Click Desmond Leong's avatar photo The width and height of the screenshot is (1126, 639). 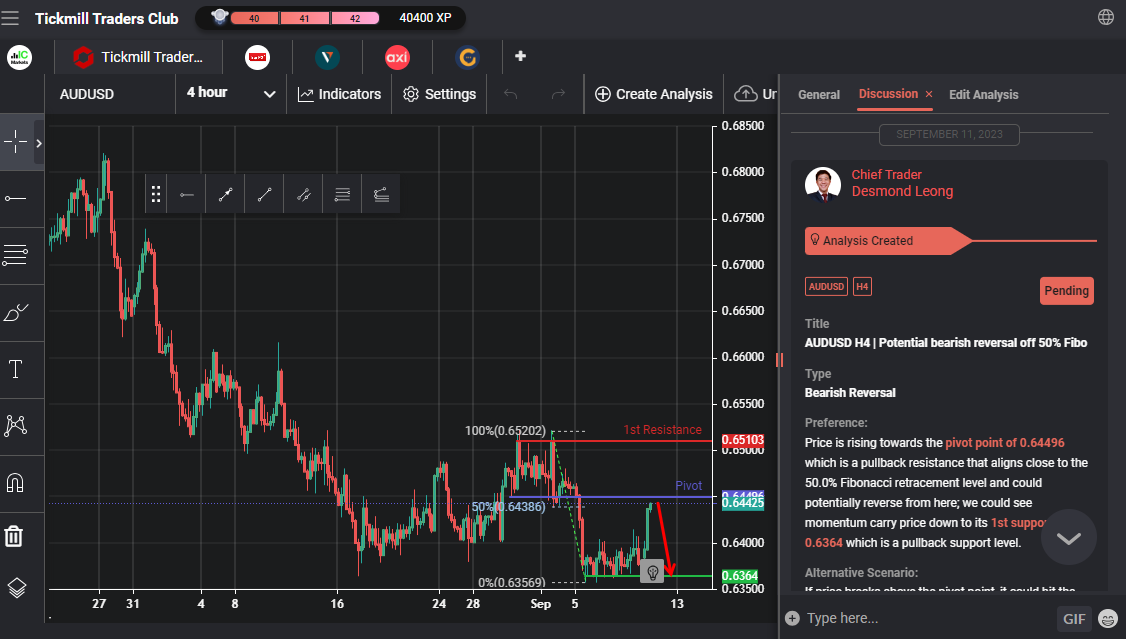[x=823, y=185]
